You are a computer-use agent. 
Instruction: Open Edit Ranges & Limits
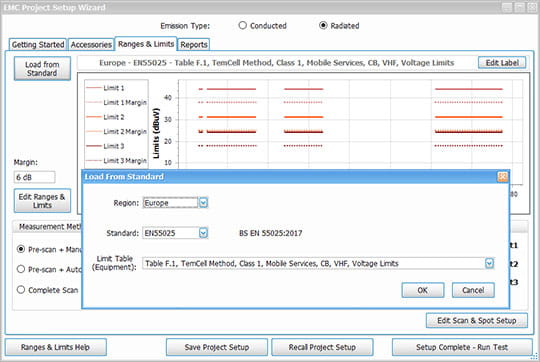tap(42, 201)
